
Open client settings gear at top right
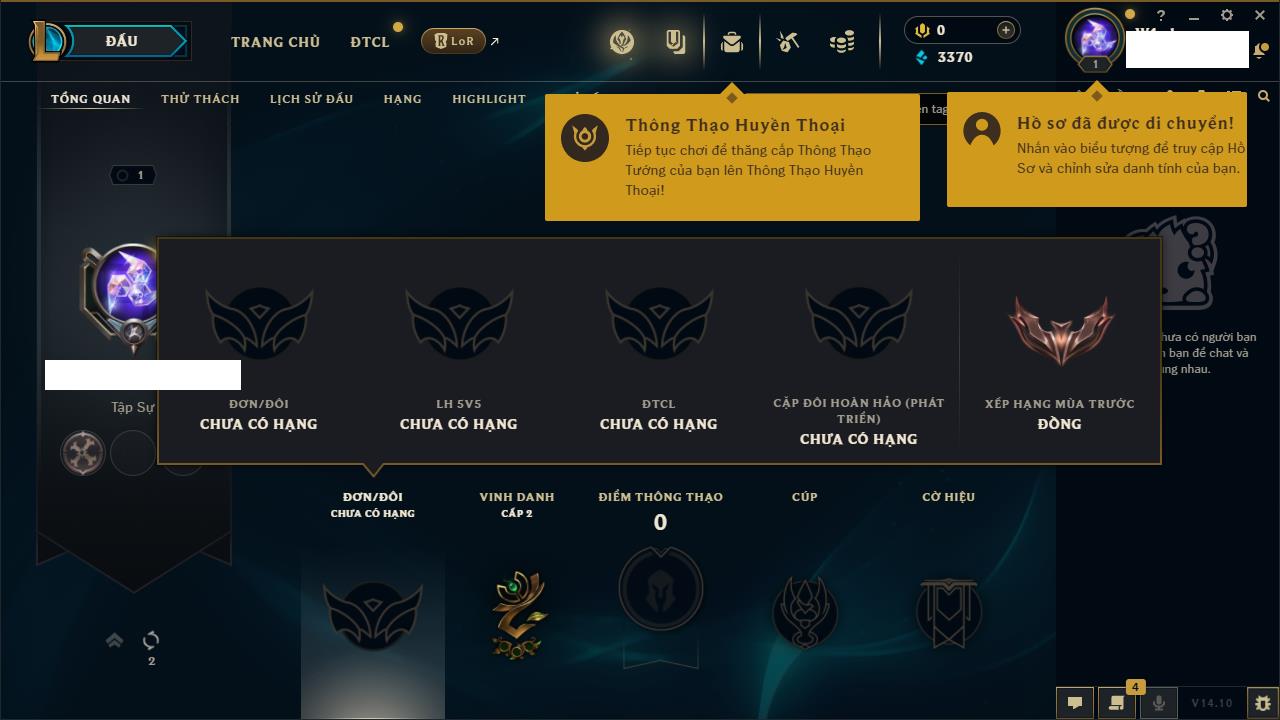coord(1227,16)
